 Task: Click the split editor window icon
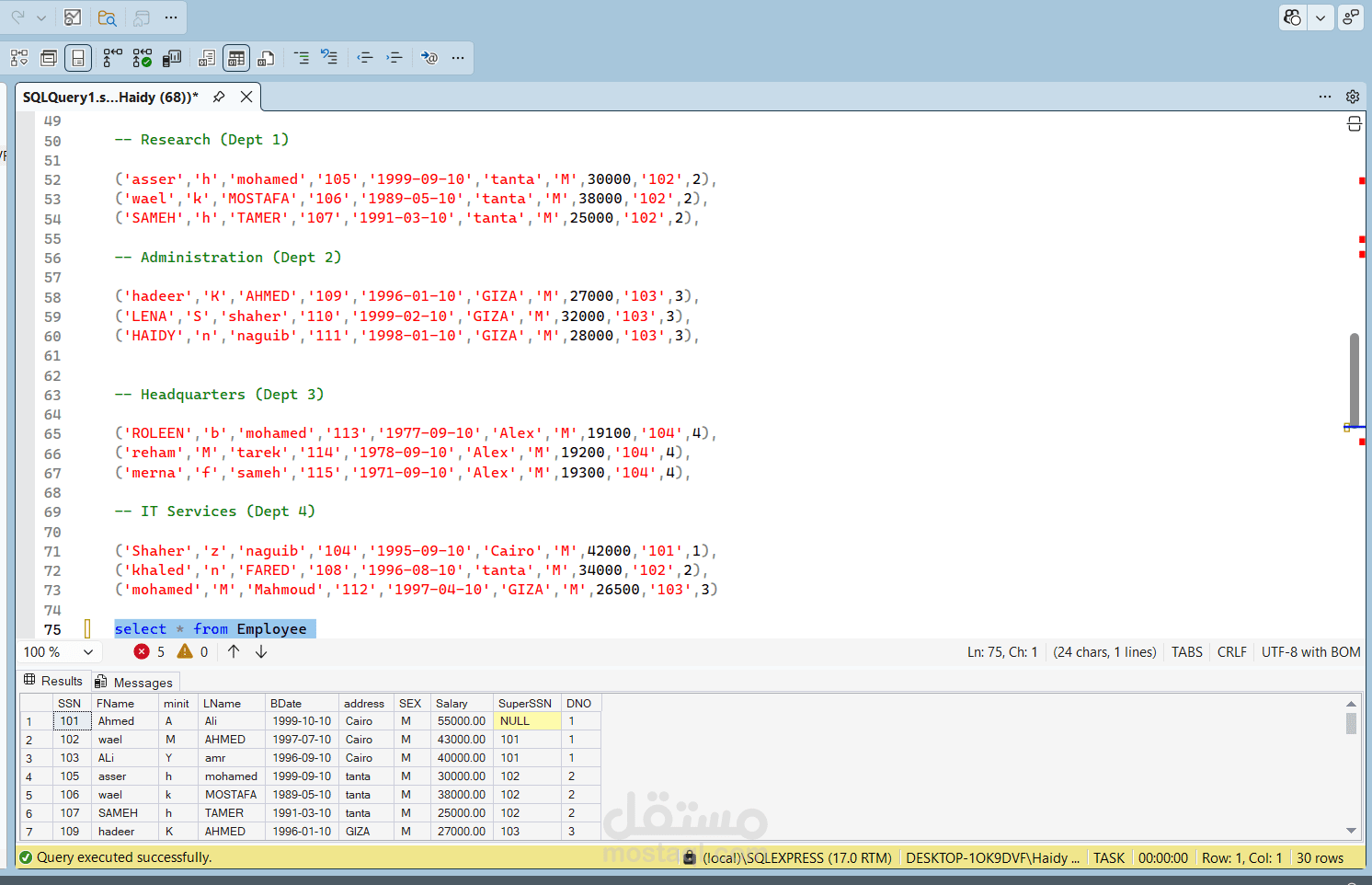point(1355,123)
